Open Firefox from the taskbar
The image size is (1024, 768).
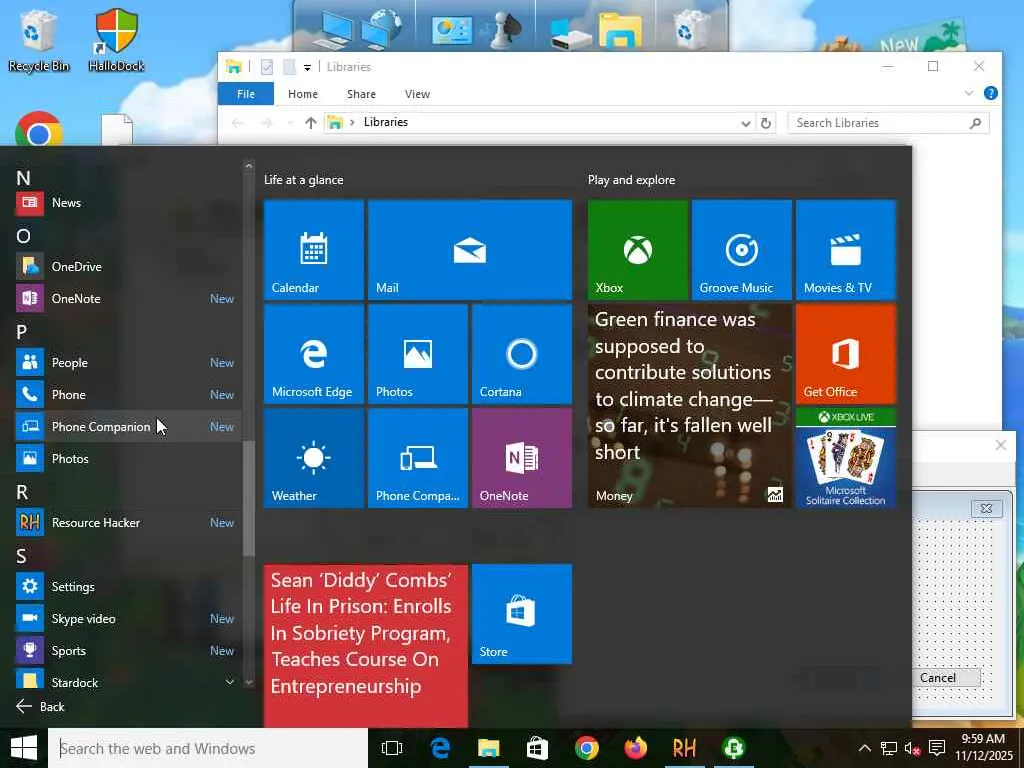635,748
